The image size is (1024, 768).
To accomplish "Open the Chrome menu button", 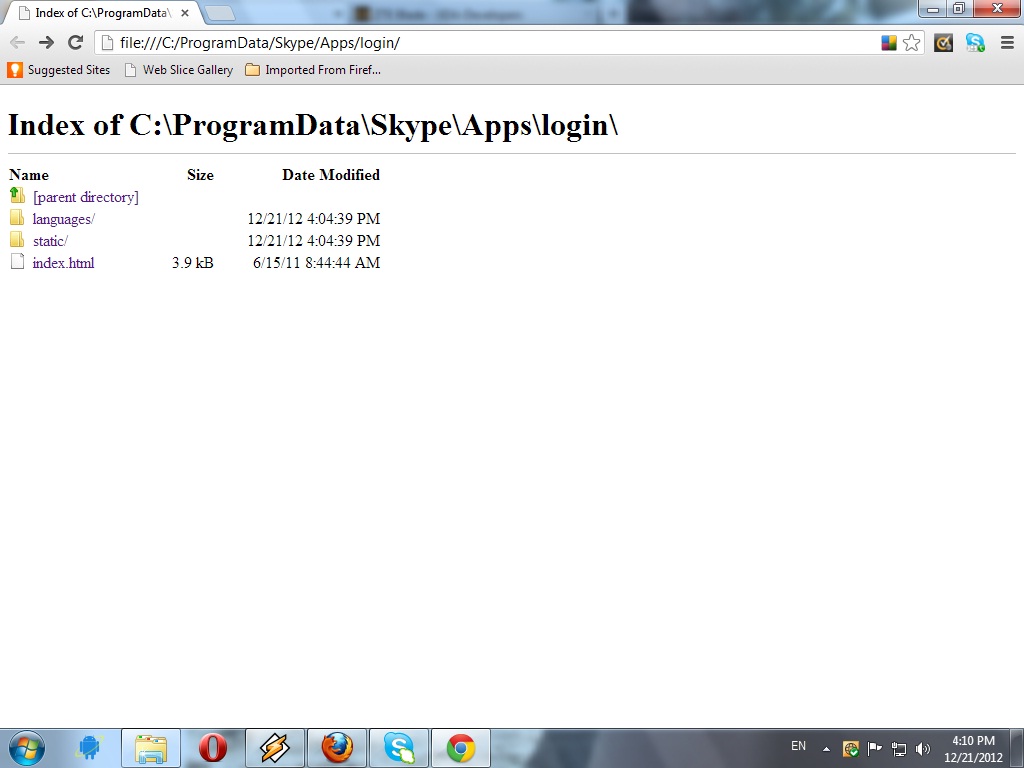I will [x=1007, y=43].
